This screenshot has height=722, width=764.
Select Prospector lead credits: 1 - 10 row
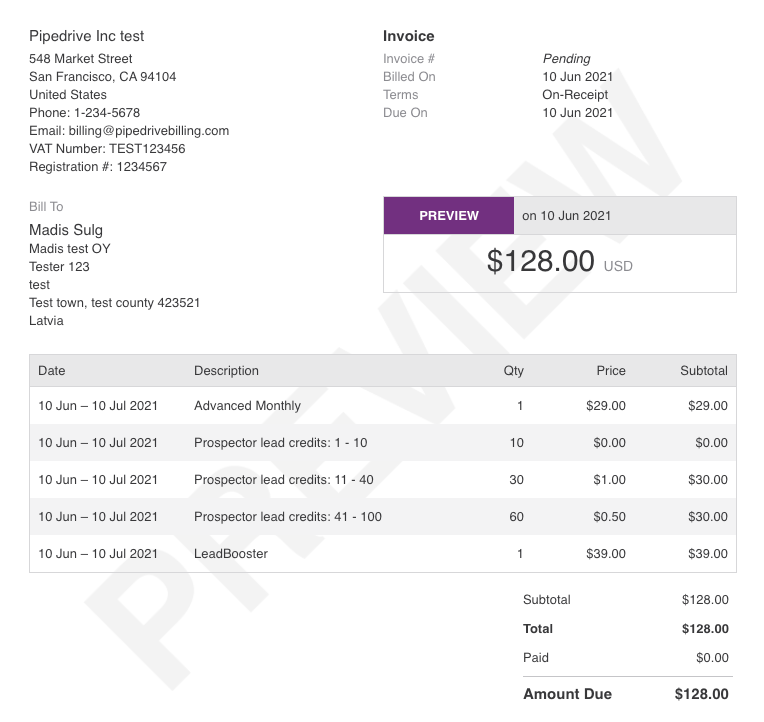click(383, 442)
